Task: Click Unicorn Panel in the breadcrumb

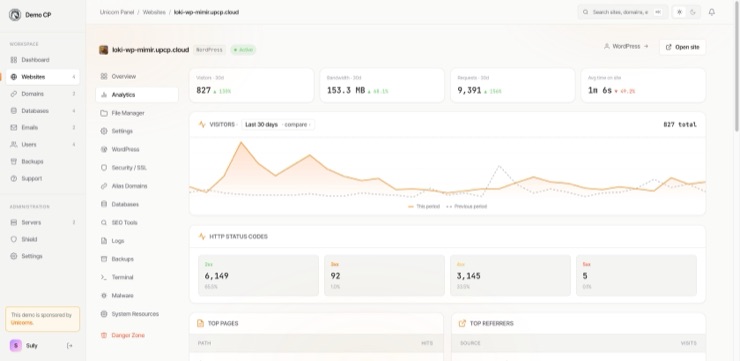Action: (117, 12)
